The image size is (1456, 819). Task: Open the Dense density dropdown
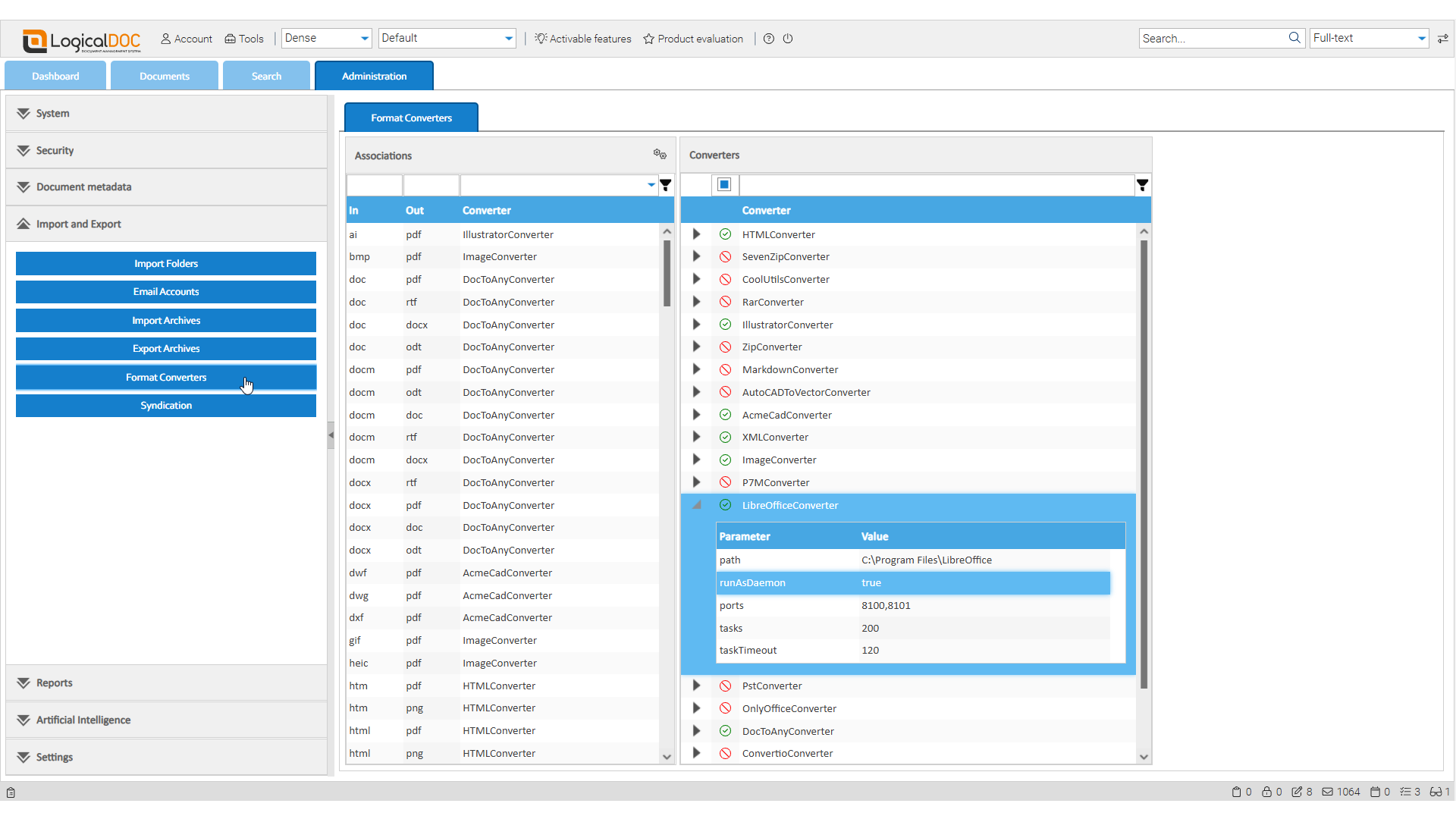(326, 39)
